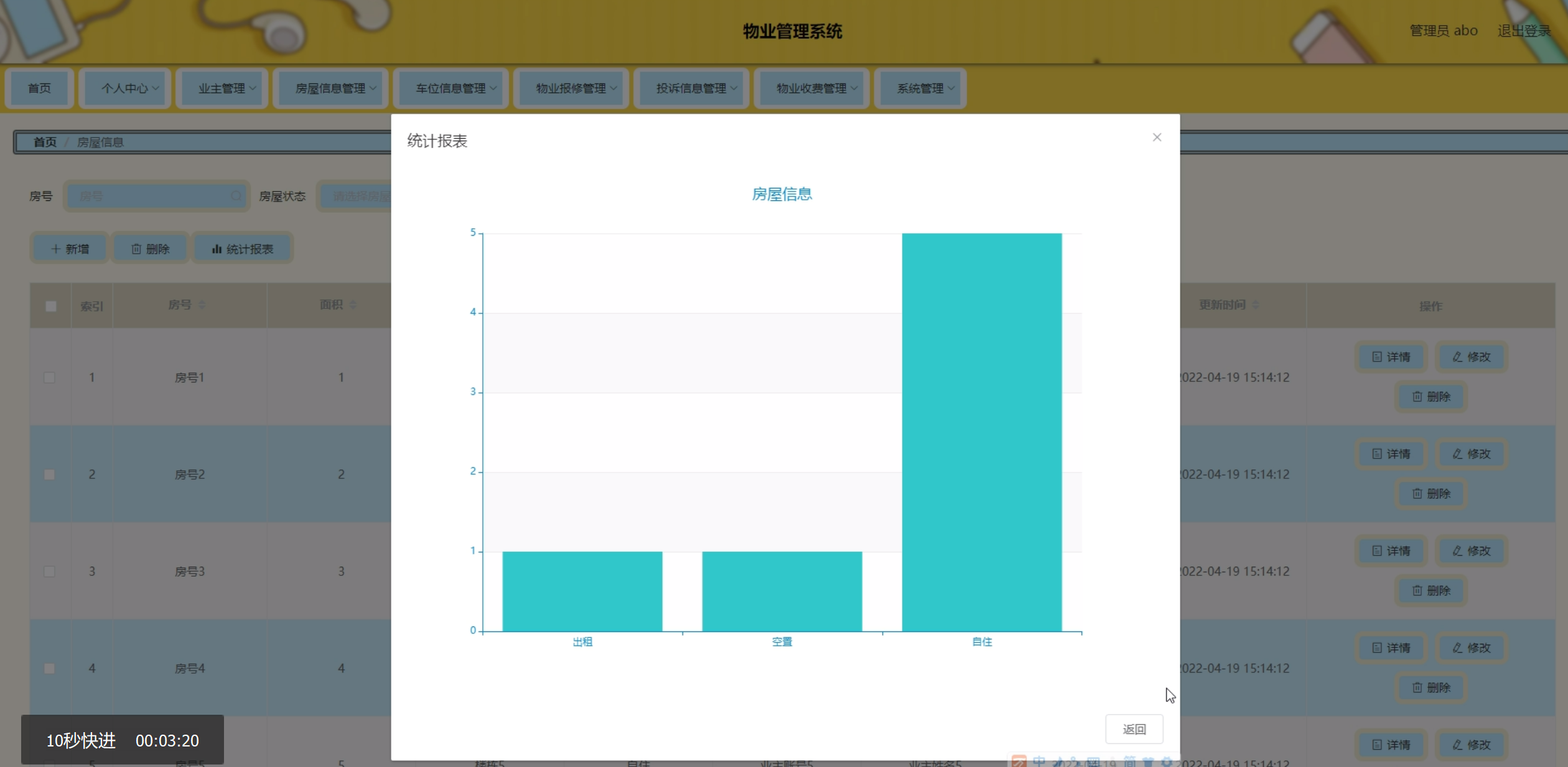Click 修改 pencil button for 房号2
This screenshot has width=1568, height=767.
(x=1471, y=454)
